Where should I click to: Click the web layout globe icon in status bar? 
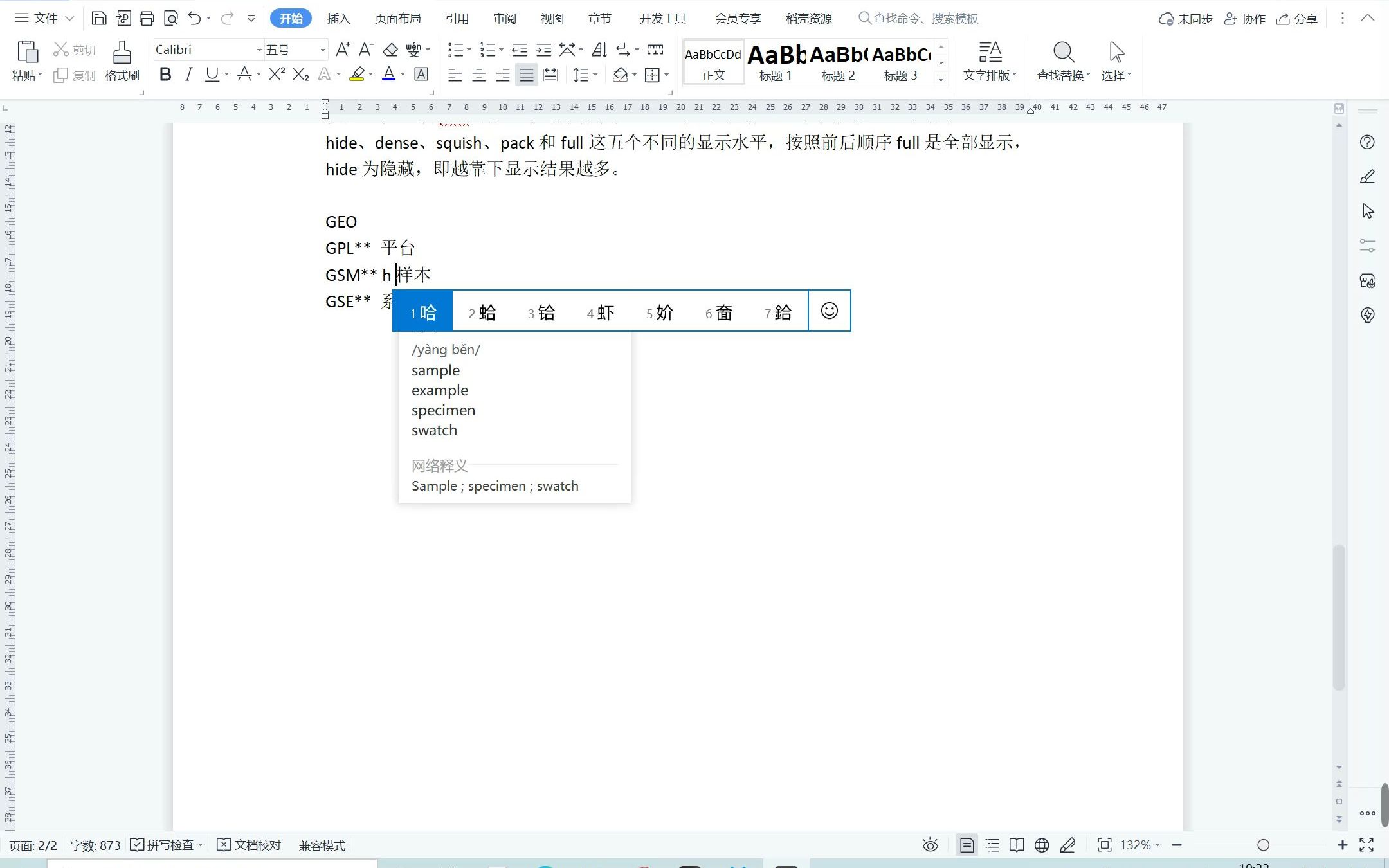click(1042, 845)
